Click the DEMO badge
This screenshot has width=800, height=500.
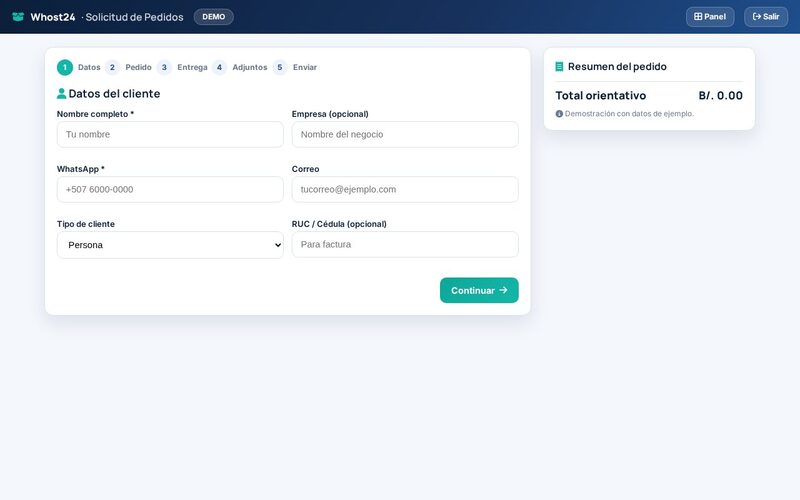pyautogui.click(x=213, y=17)
